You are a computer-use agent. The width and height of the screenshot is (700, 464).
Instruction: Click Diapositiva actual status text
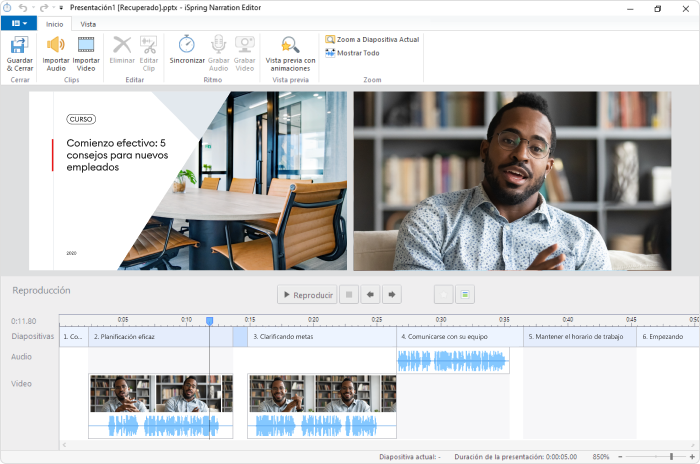click(x=410, y=457)
